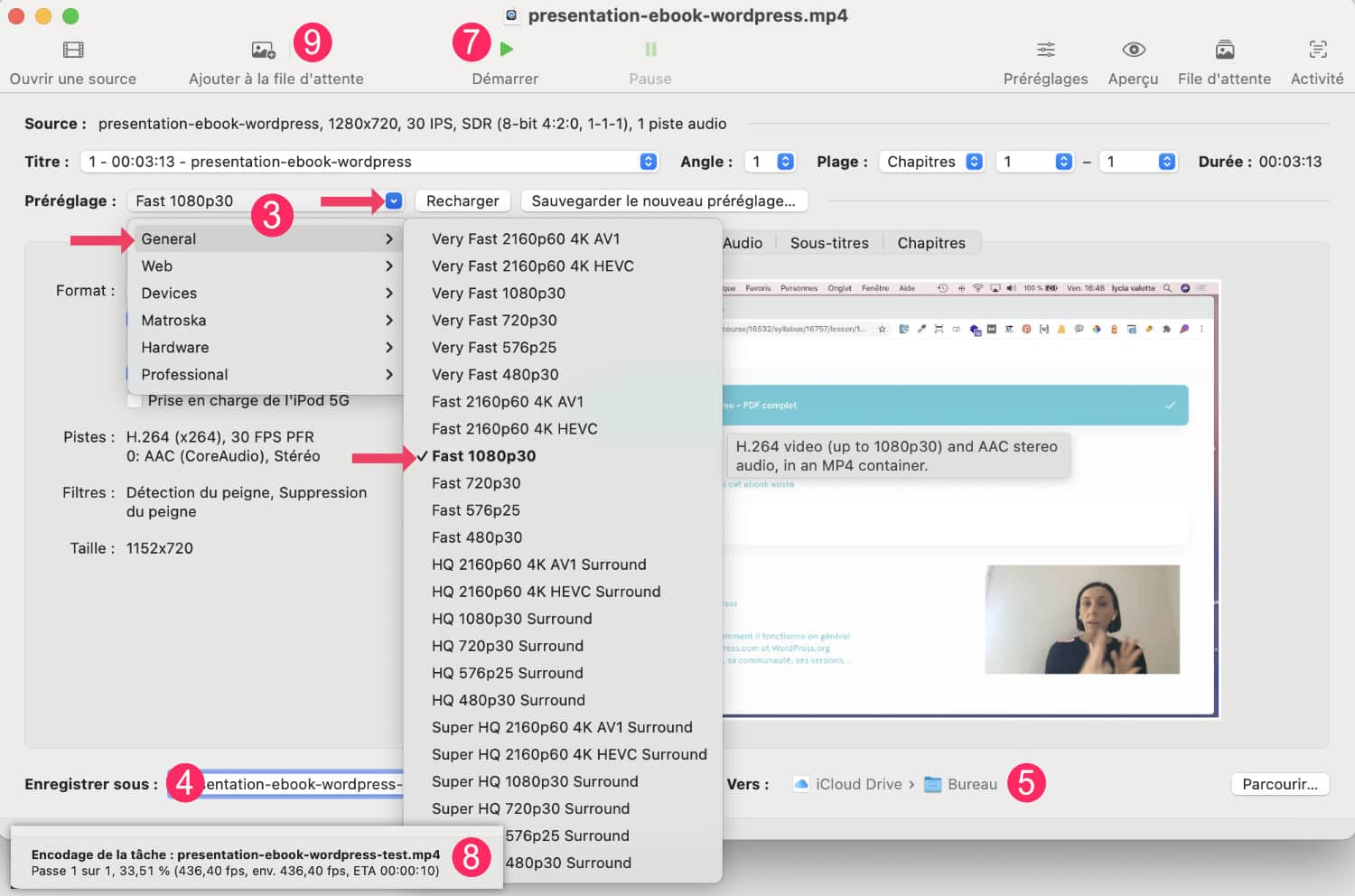Click the Parcourir… button
The image size is (1355, 896).
click(1280, 784)
